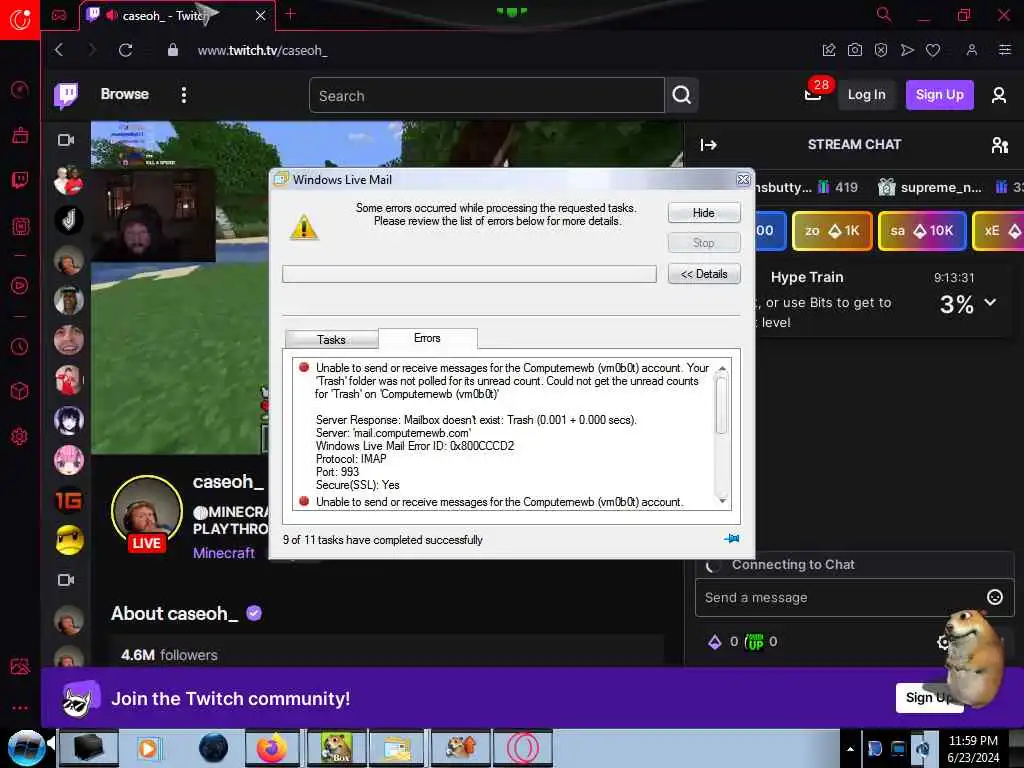This screenshot has height=768, width=1024.
Task: Open Firefox from the taskbar
Action: point(272,748)
